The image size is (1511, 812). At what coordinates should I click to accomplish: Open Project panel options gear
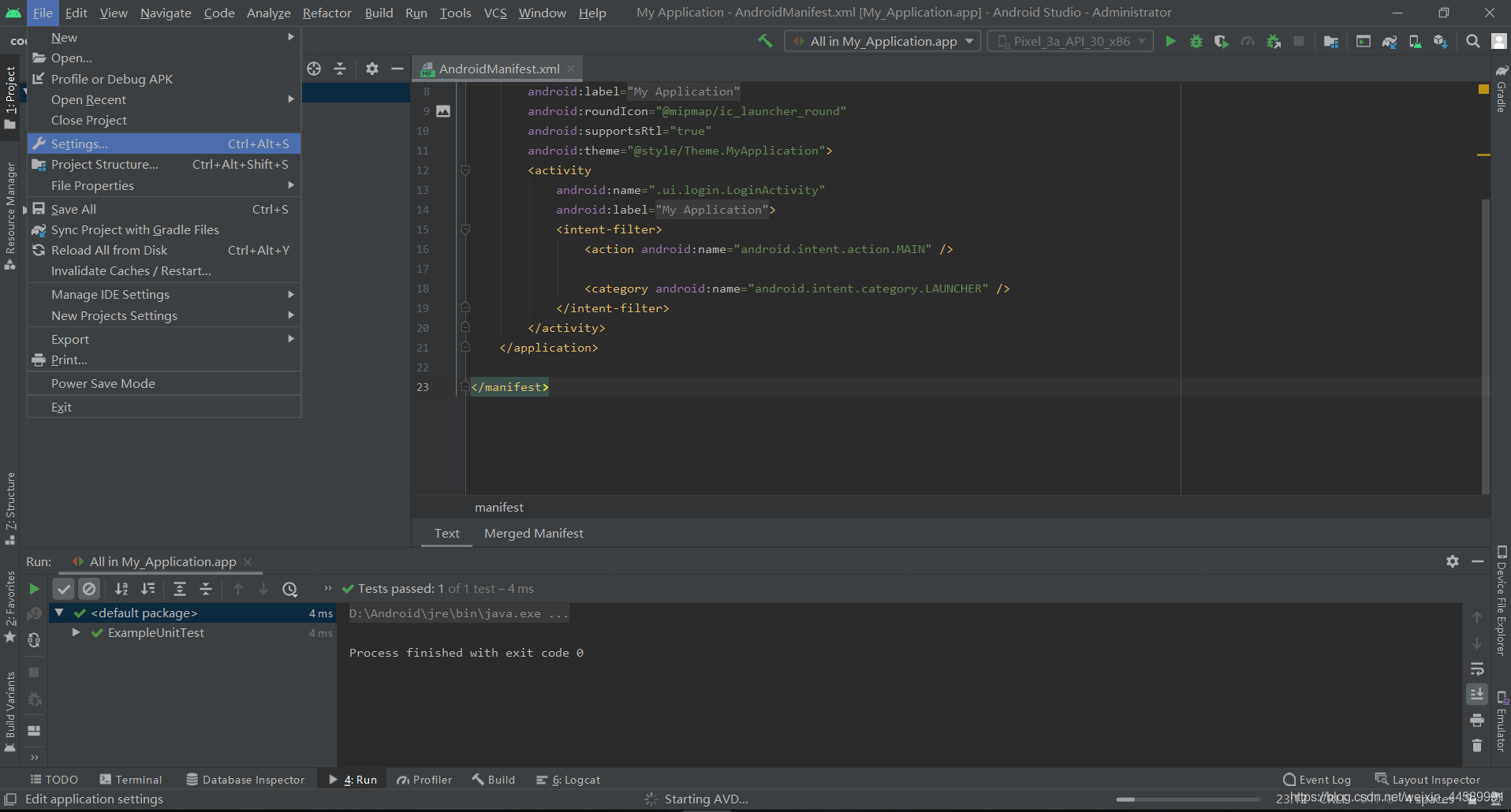(x=372, y=69)
